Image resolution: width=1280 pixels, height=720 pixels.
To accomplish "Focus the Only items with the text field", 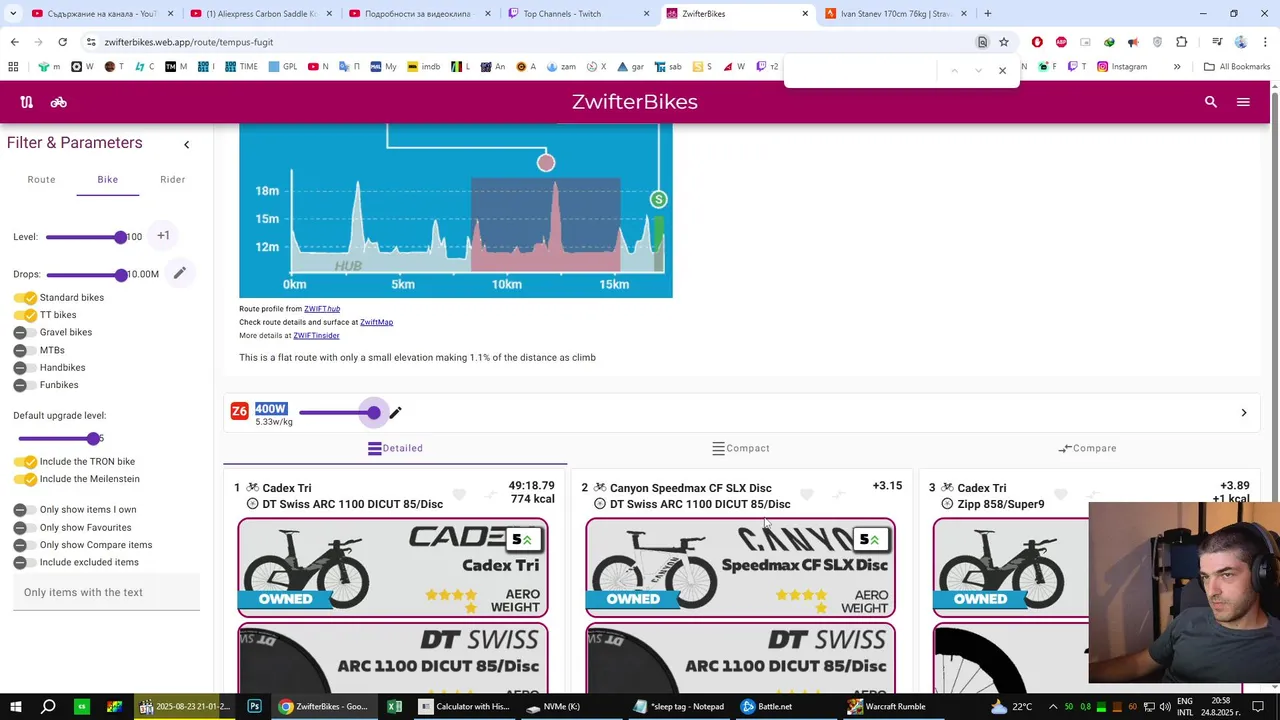I will click(107, 593).
